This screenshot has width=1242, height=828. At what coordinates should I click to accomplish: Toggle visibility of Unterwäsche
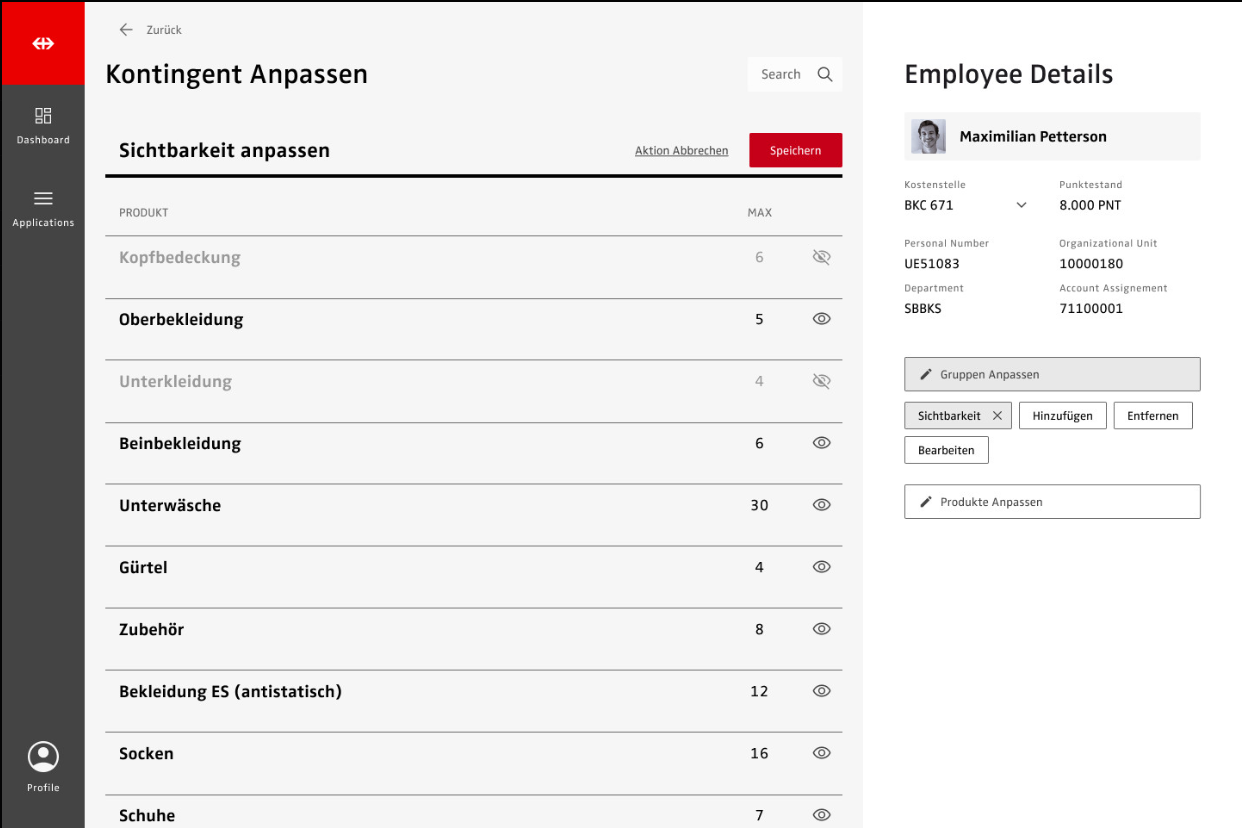(822, 505)
